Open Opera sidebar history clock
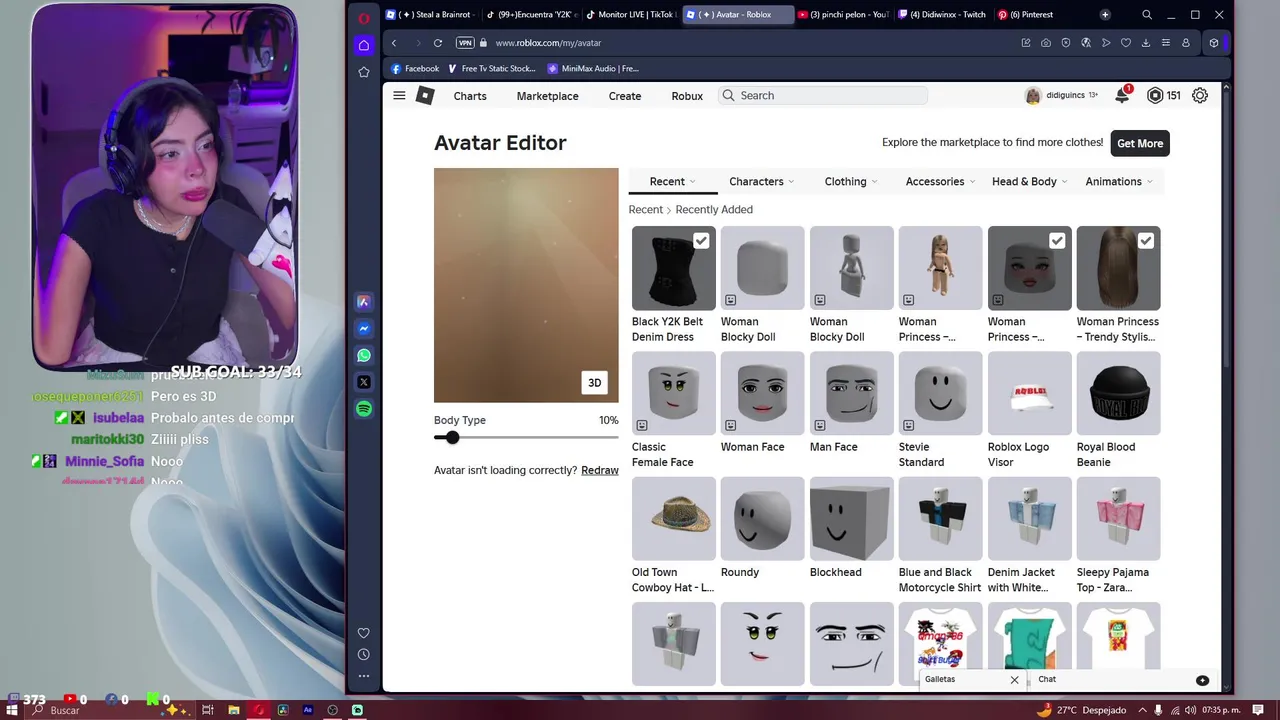1280x720 pixels. coord(364,654)
